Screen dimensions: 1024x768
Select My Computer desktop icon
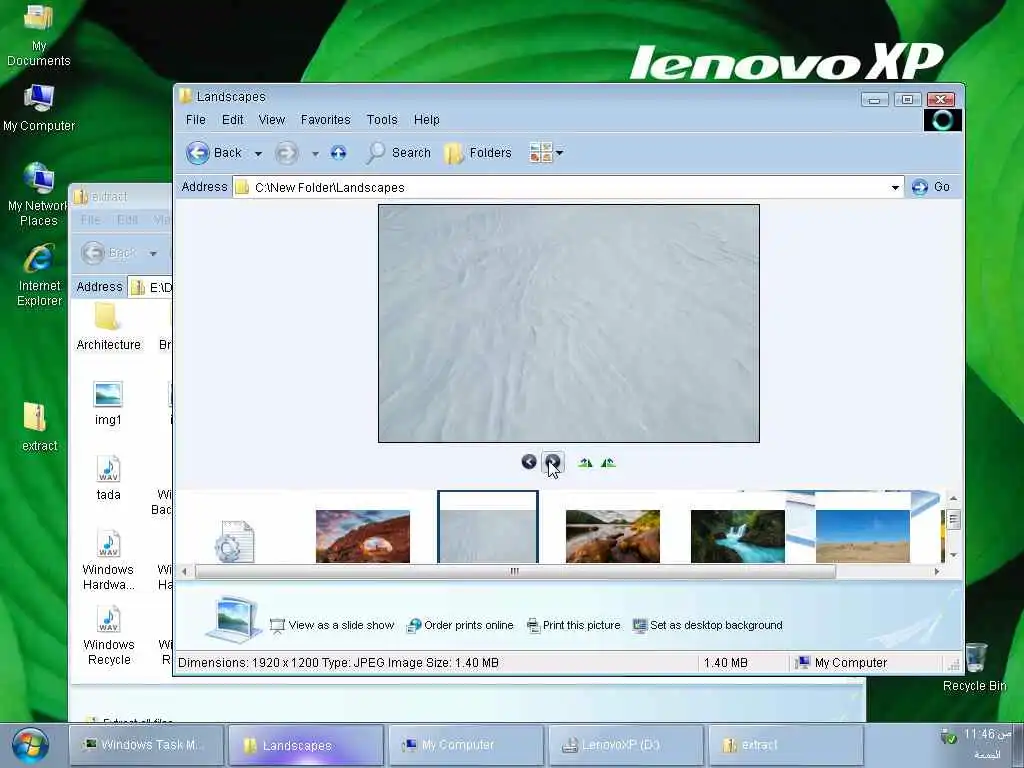(x=39, y=108)
